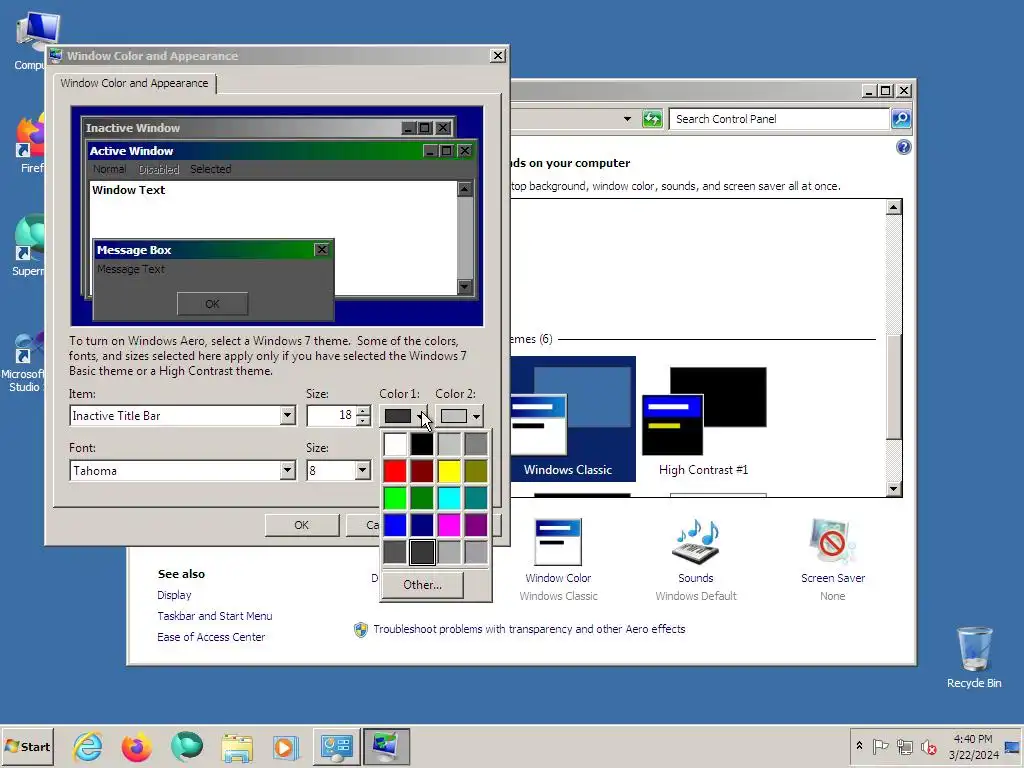Open the Sounds settings icon
The width and height of the screenshot is (1024, 768).
[696, 542]
